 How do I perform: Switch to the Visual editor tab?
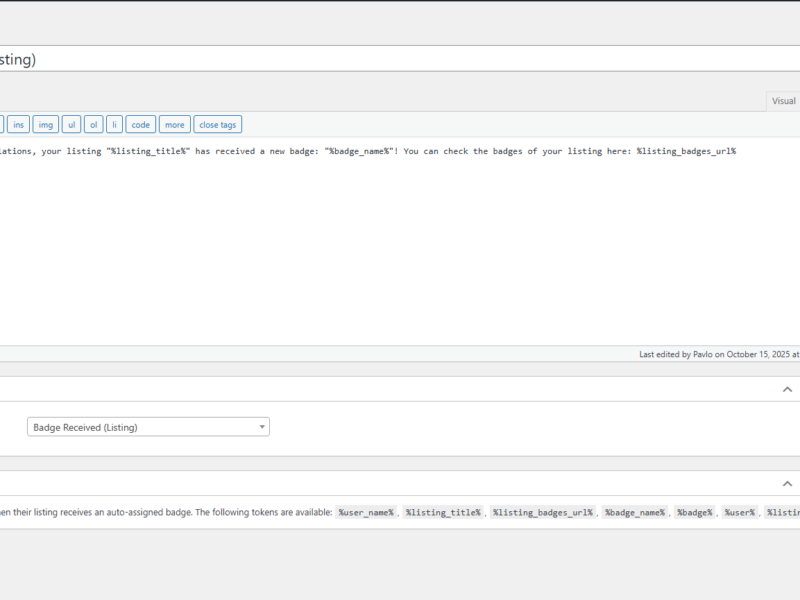tap(783, 101)
